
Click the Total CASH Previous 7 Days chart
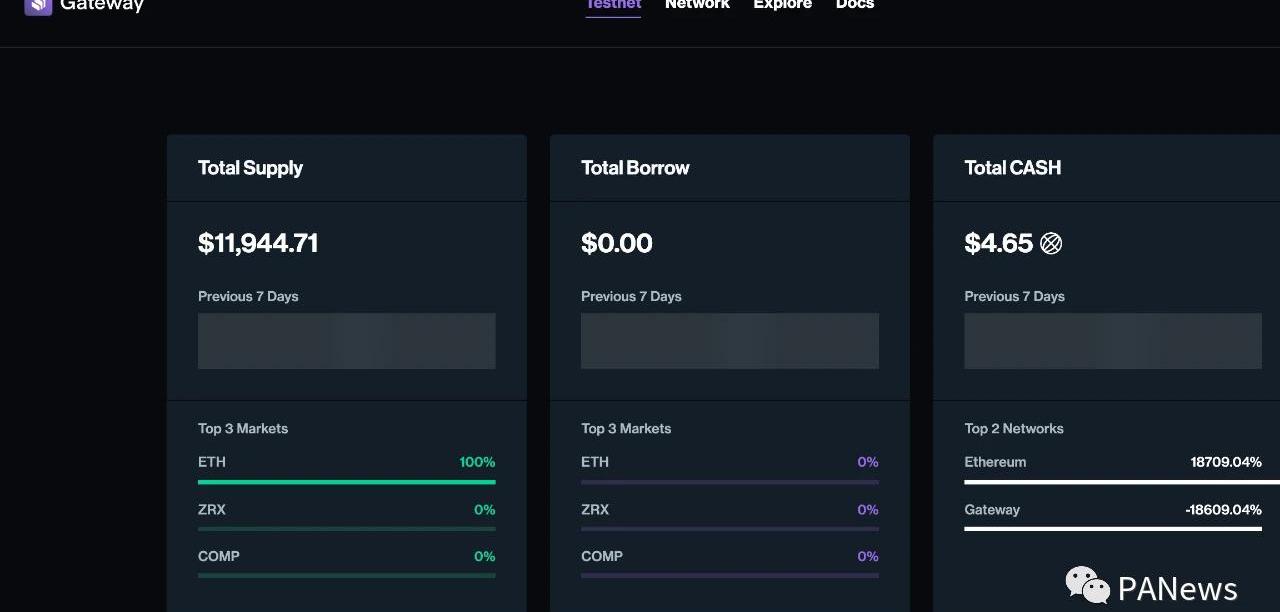[1113, 341]
